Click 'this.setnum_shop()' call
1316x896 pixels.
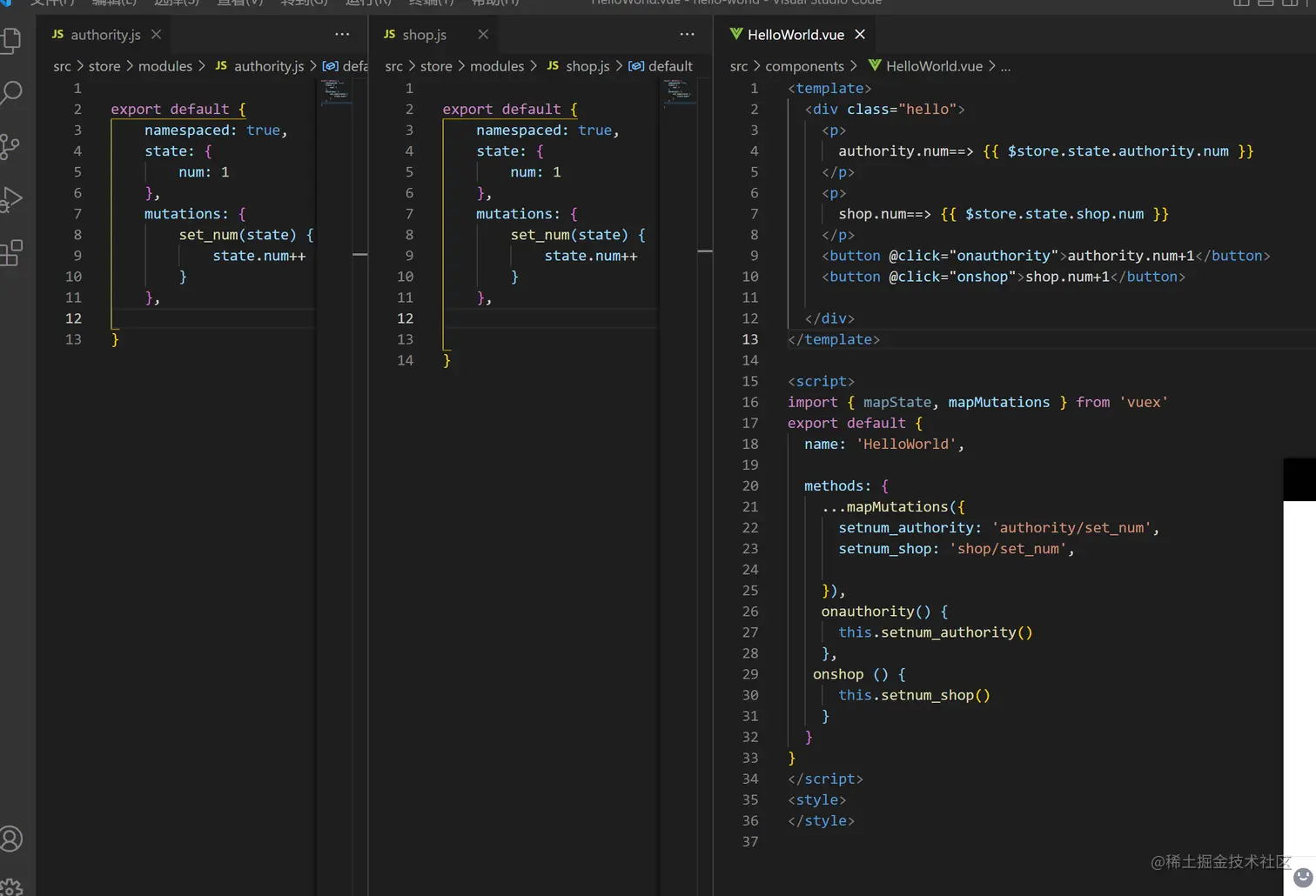tap(914, 695)
